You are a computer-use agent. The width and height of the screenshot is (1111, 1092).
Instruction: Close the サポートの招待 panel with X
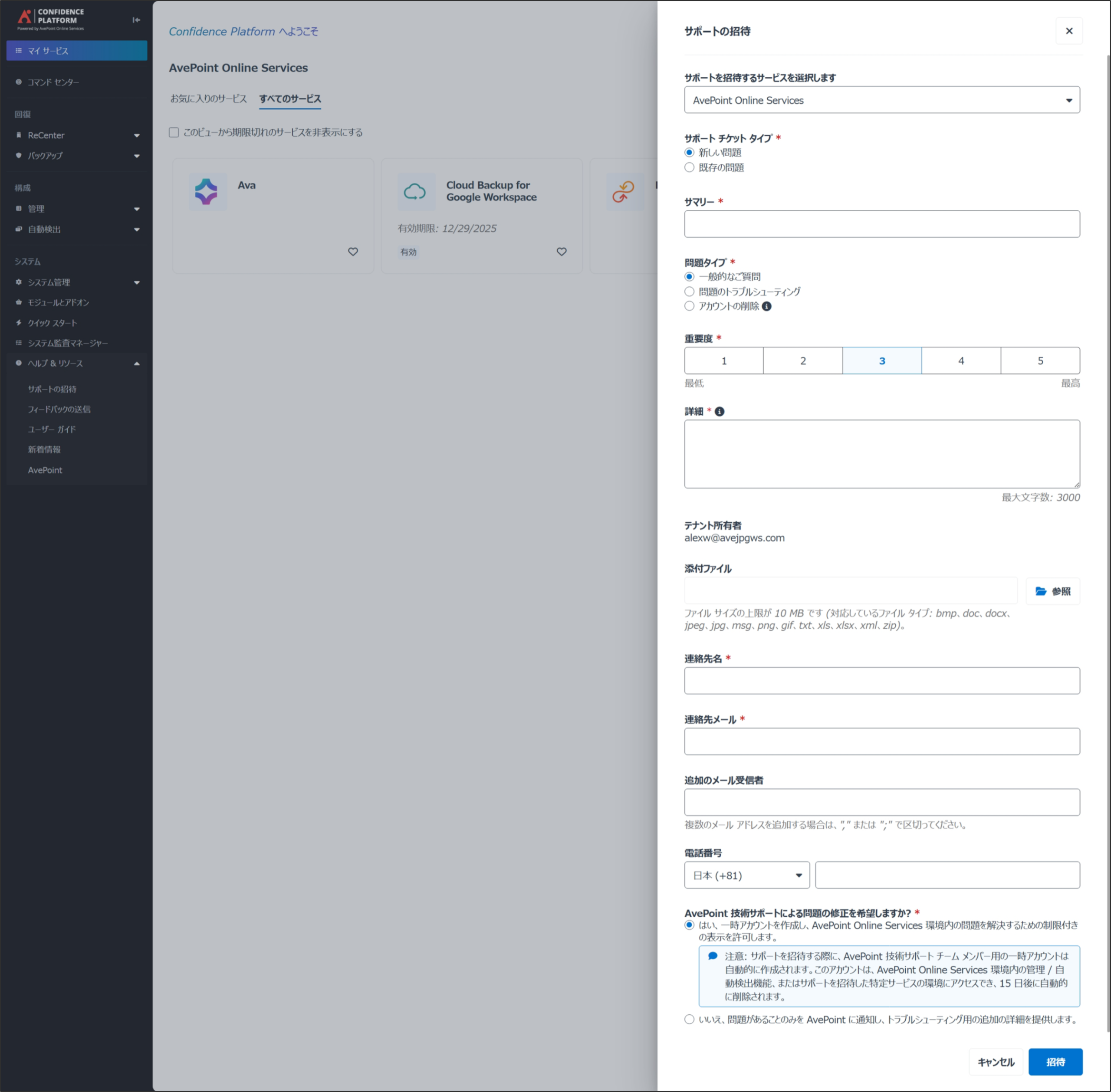point(1068,31)
